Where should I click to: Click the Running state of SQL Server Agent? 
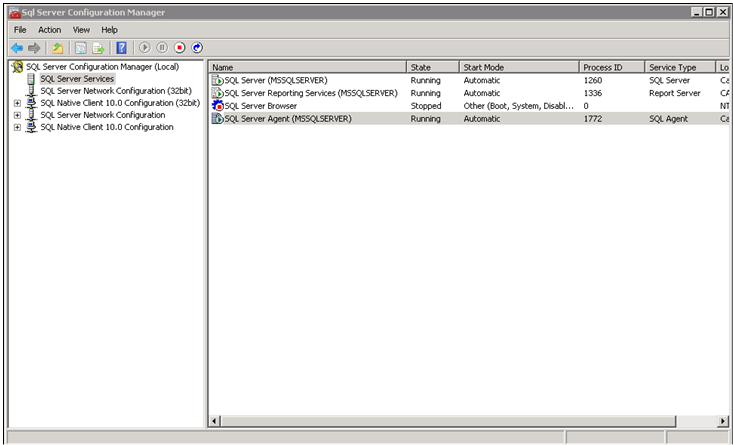(x=425, y=119)
